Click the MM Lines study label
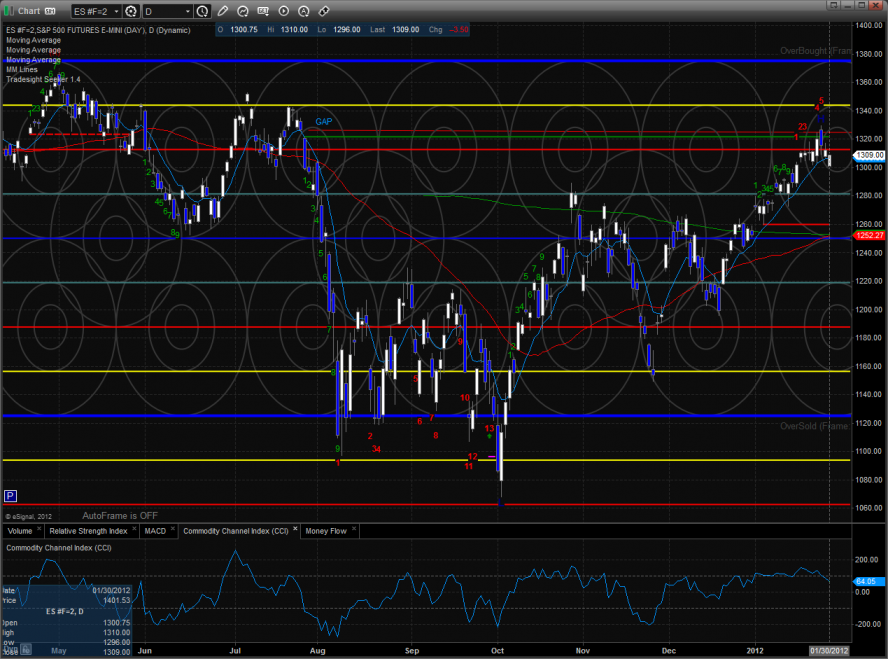This screenshot has height=659, width=888. [22, 70]
